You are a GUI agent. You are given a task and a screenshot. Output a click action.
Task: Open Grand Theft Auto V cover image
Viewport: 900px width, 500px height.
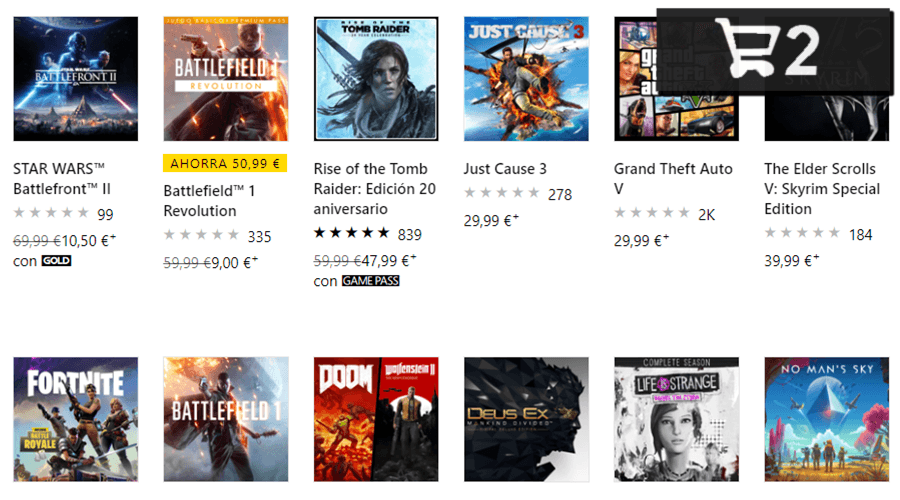pos(676,79)
